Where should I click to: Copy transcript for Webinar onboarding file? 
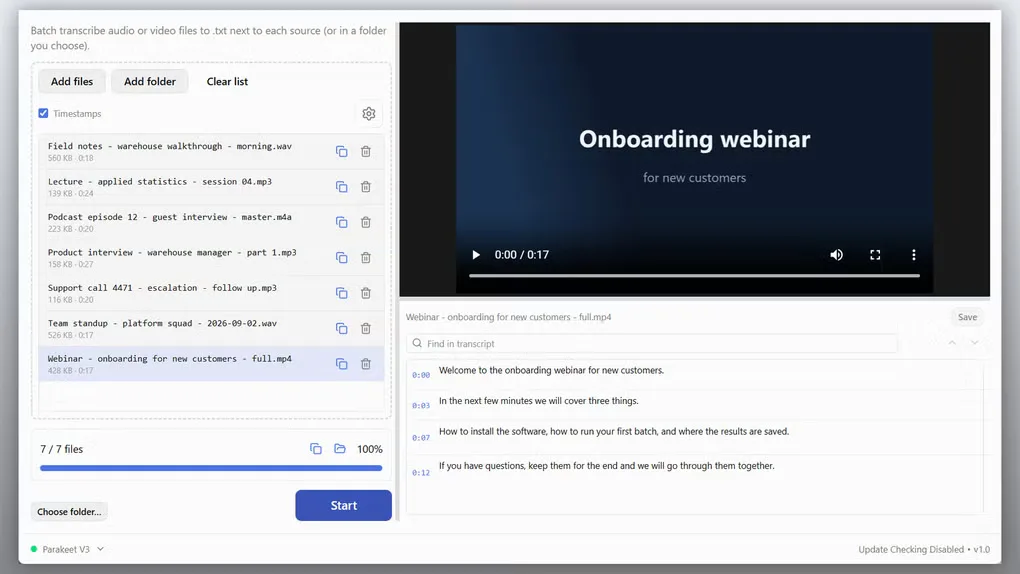(x=342, y=364)
